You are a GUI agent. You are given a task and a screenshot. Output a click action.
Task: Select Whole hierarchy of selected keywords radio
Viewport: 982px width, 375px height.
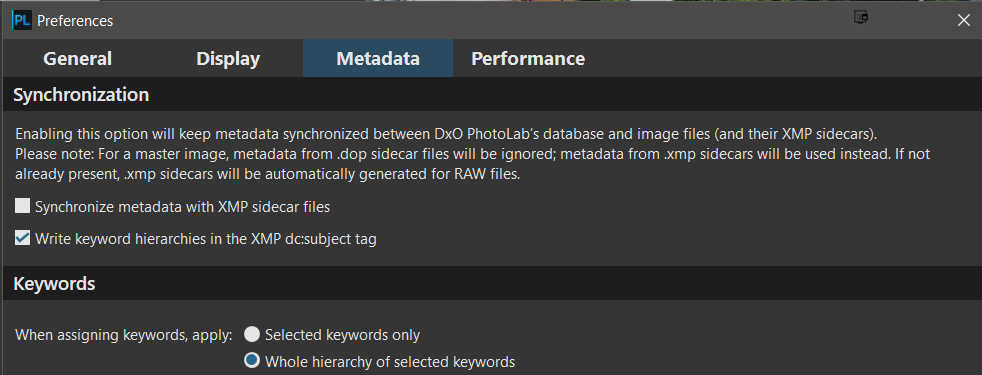[x=252, y=361]
